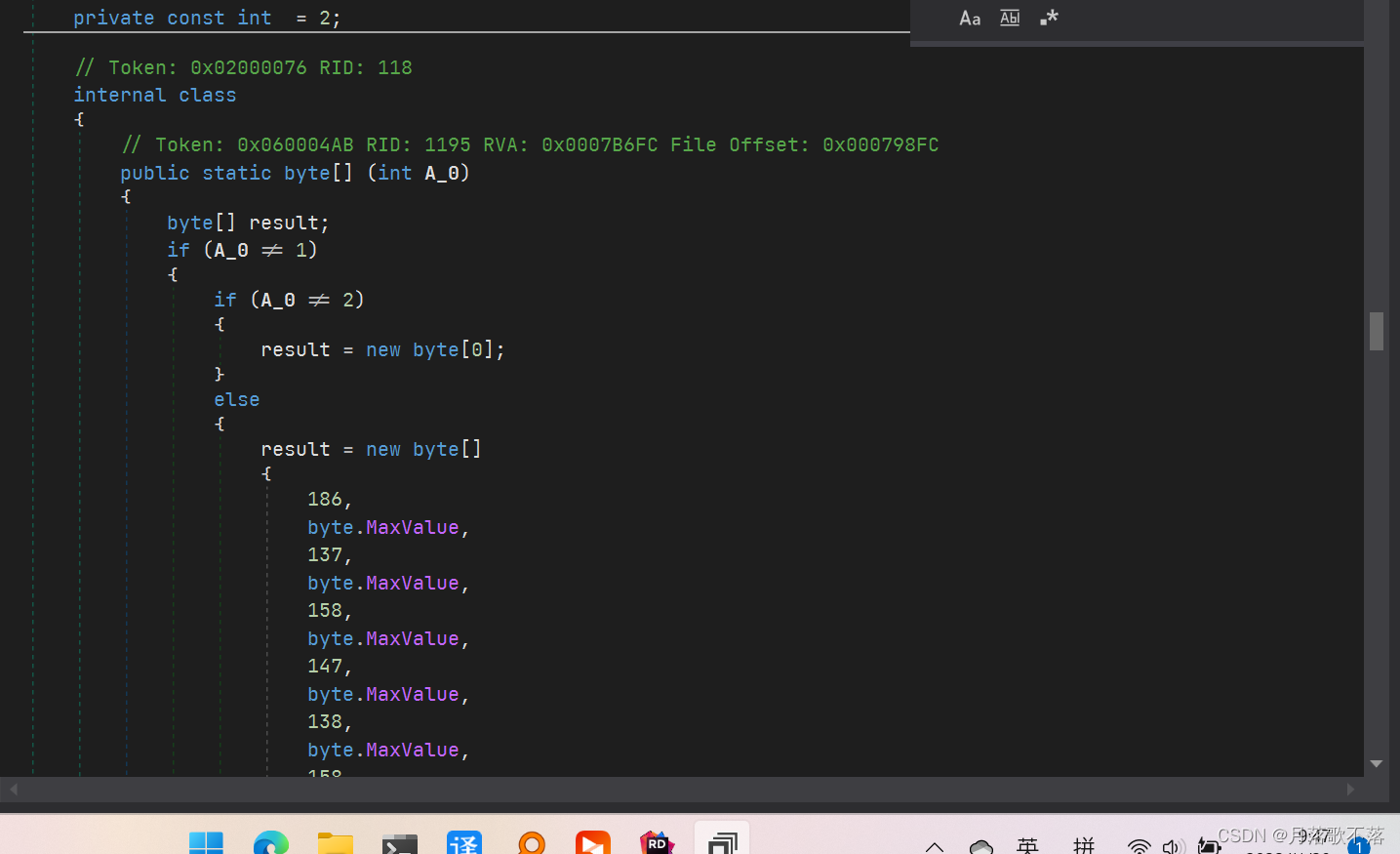Image resolution: width=1400 pixels, height=854 pixels.
Task: Click the 'private const int' declaration line
Action: click(x=207, y=19)
